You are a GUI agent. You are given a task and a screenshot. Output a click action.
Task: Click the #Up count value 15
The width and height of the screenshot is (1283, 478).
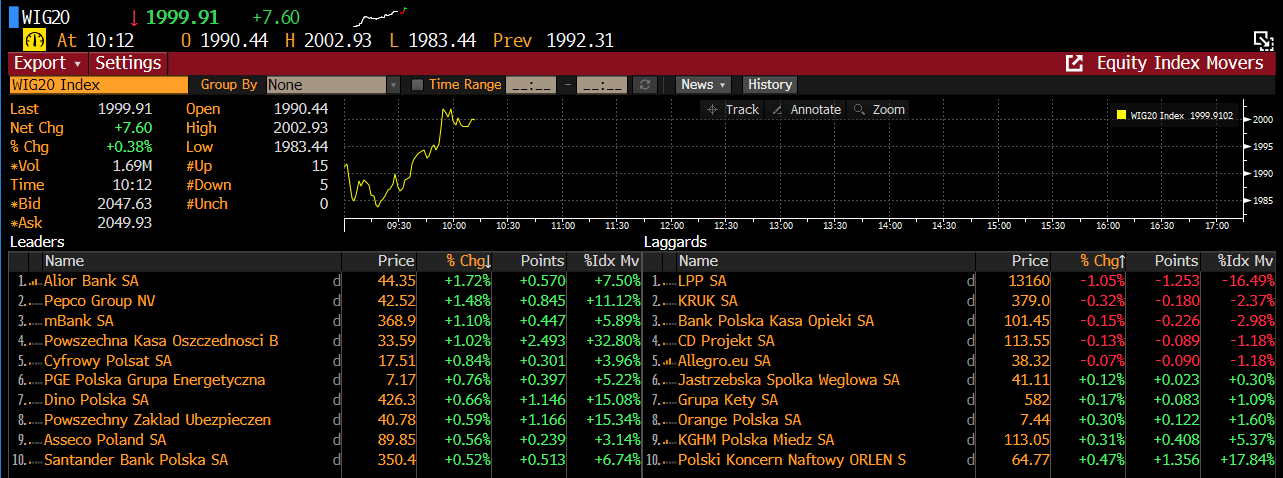pyautogui.click(x=320, y=166)
